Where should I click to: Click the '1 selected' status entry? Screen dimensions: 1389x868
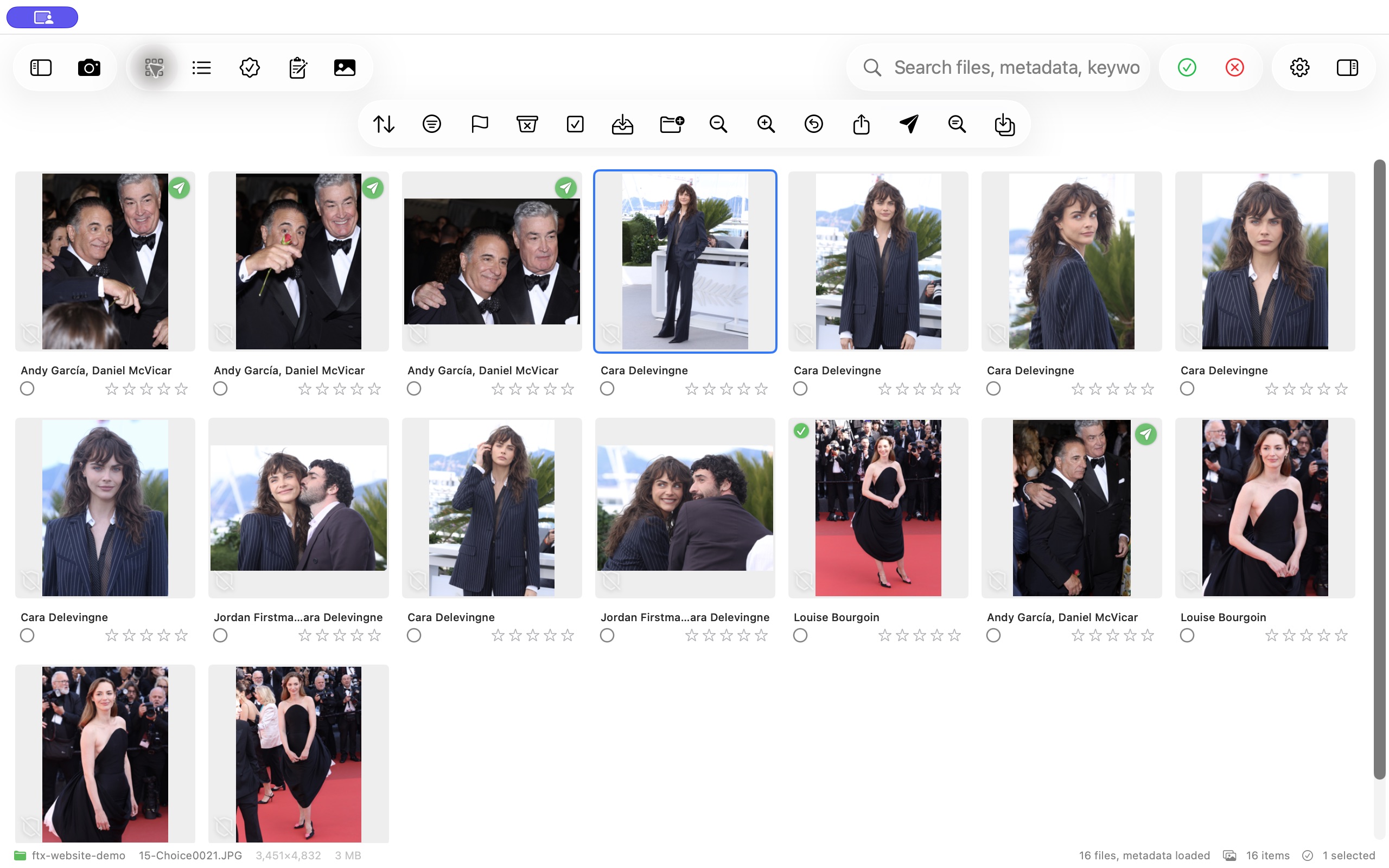point(1349,856)
